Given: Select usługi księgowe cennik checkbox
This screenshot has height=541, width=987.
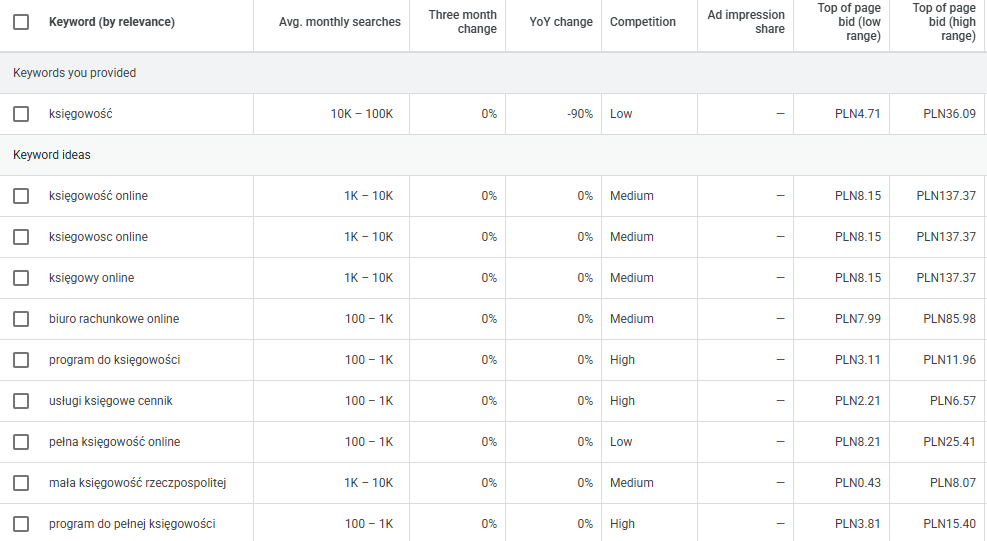Looking at the screenshot, I should (x=21, y=401).
